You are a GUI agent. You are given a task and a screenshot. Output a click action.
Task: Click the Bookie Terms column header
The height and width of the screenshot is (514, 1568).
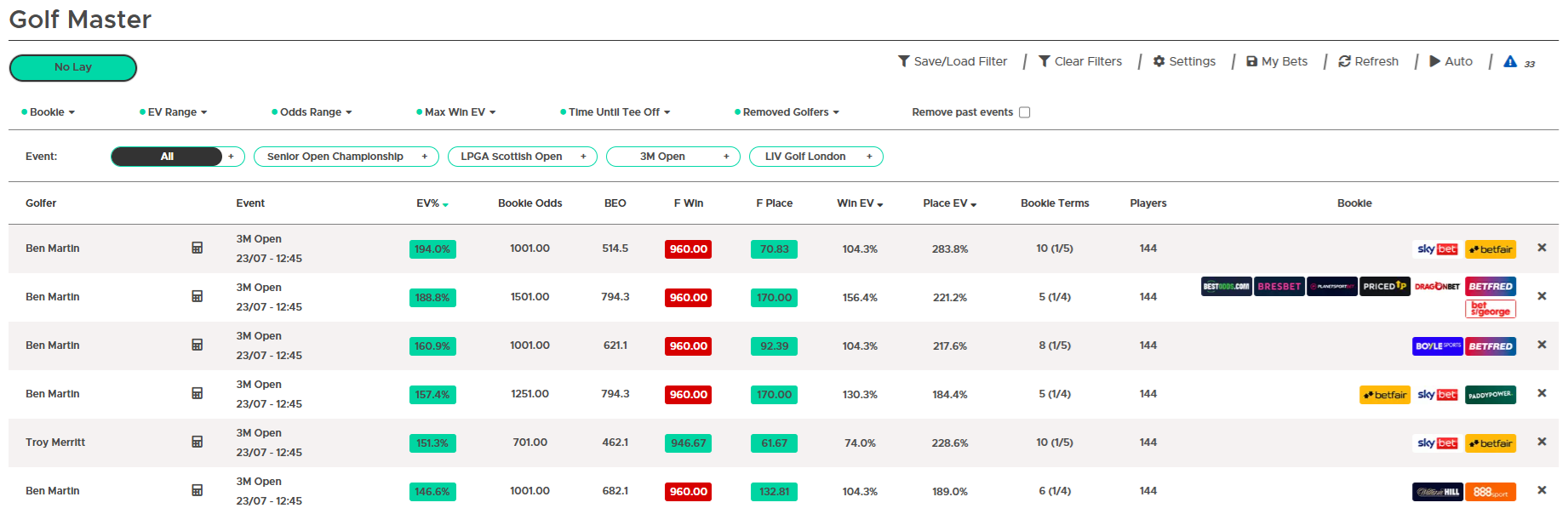1055,203
